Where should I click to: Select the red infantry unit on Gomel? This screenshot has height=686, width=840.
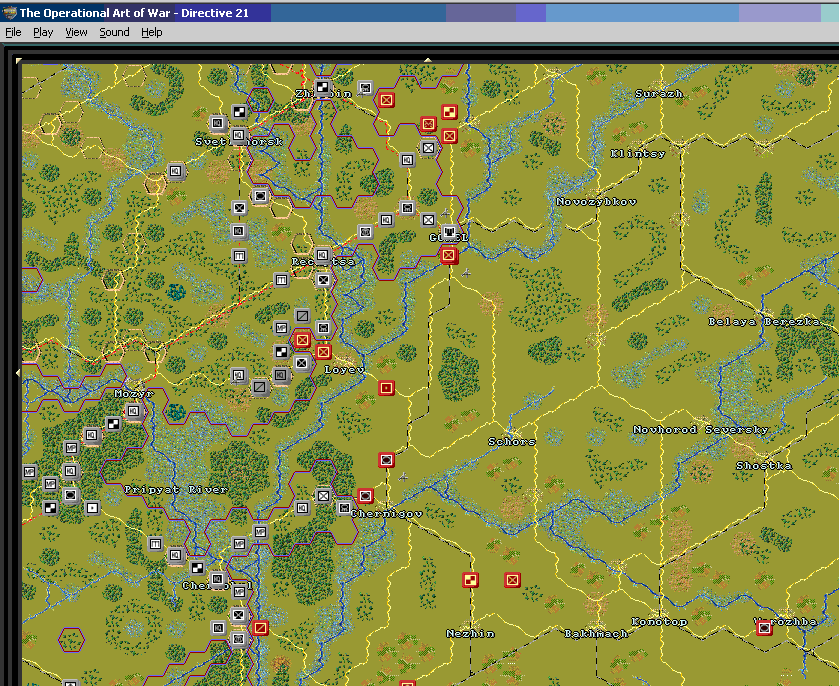449,255
